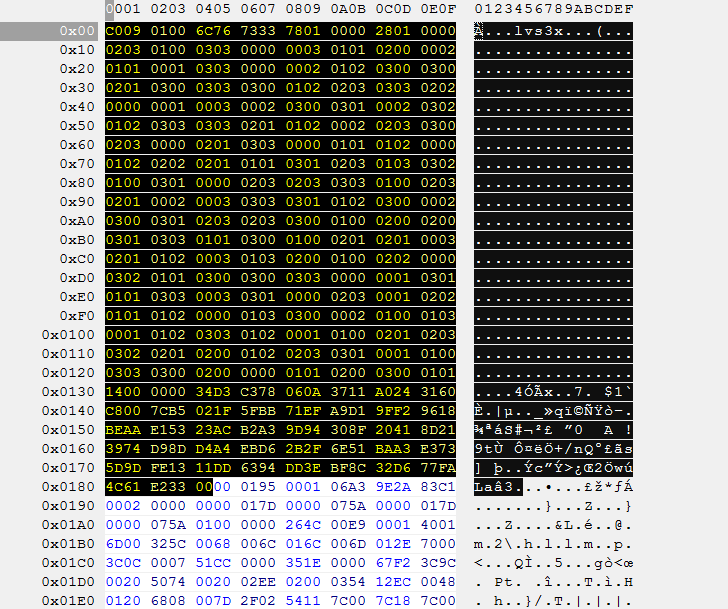
Task: Select hex word 7C18 in row 0x01E0
Action: [393, 601]
